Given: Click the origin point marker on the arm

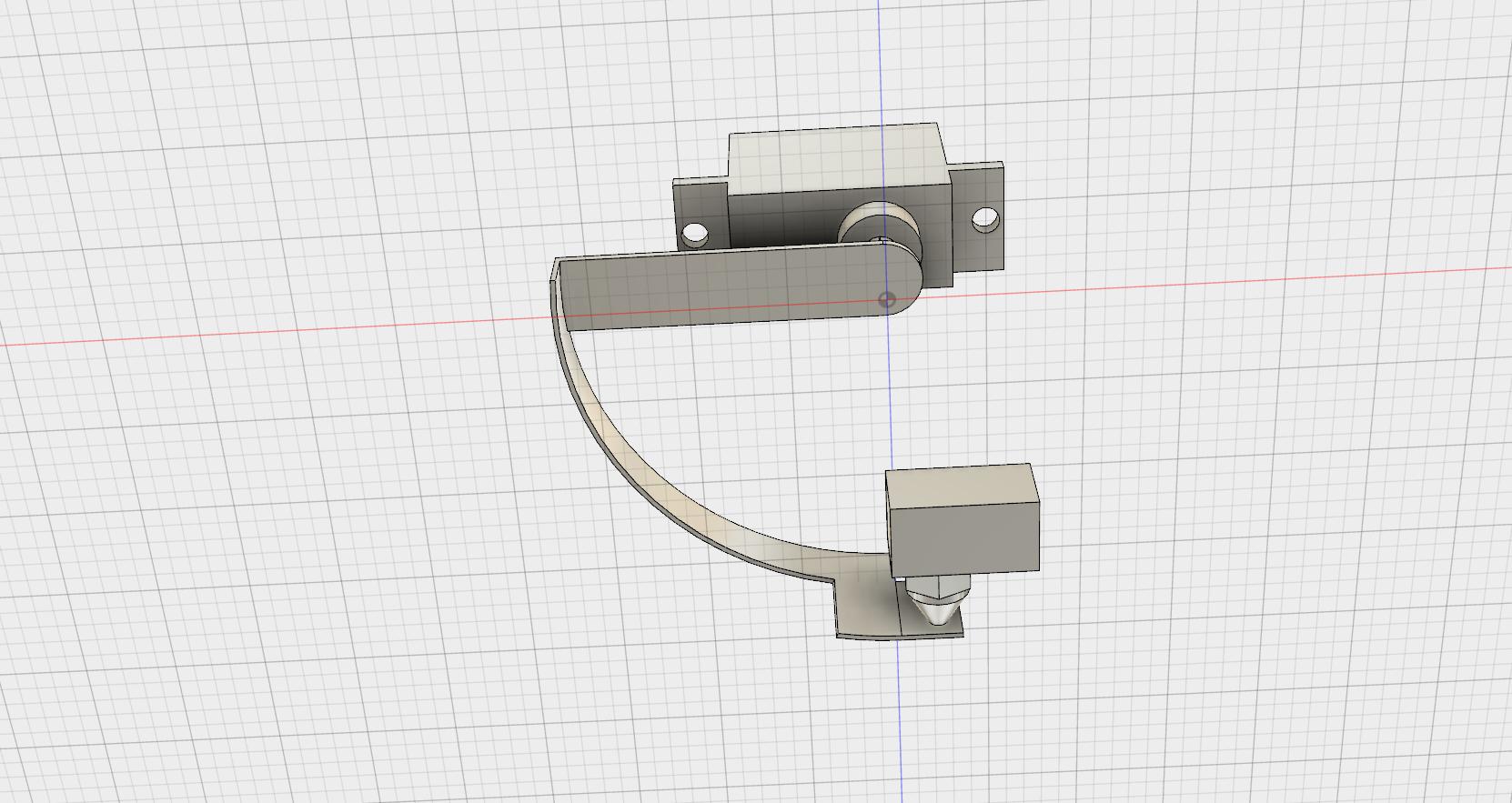Looking at the screenshot, I should (x=888, y=299).
